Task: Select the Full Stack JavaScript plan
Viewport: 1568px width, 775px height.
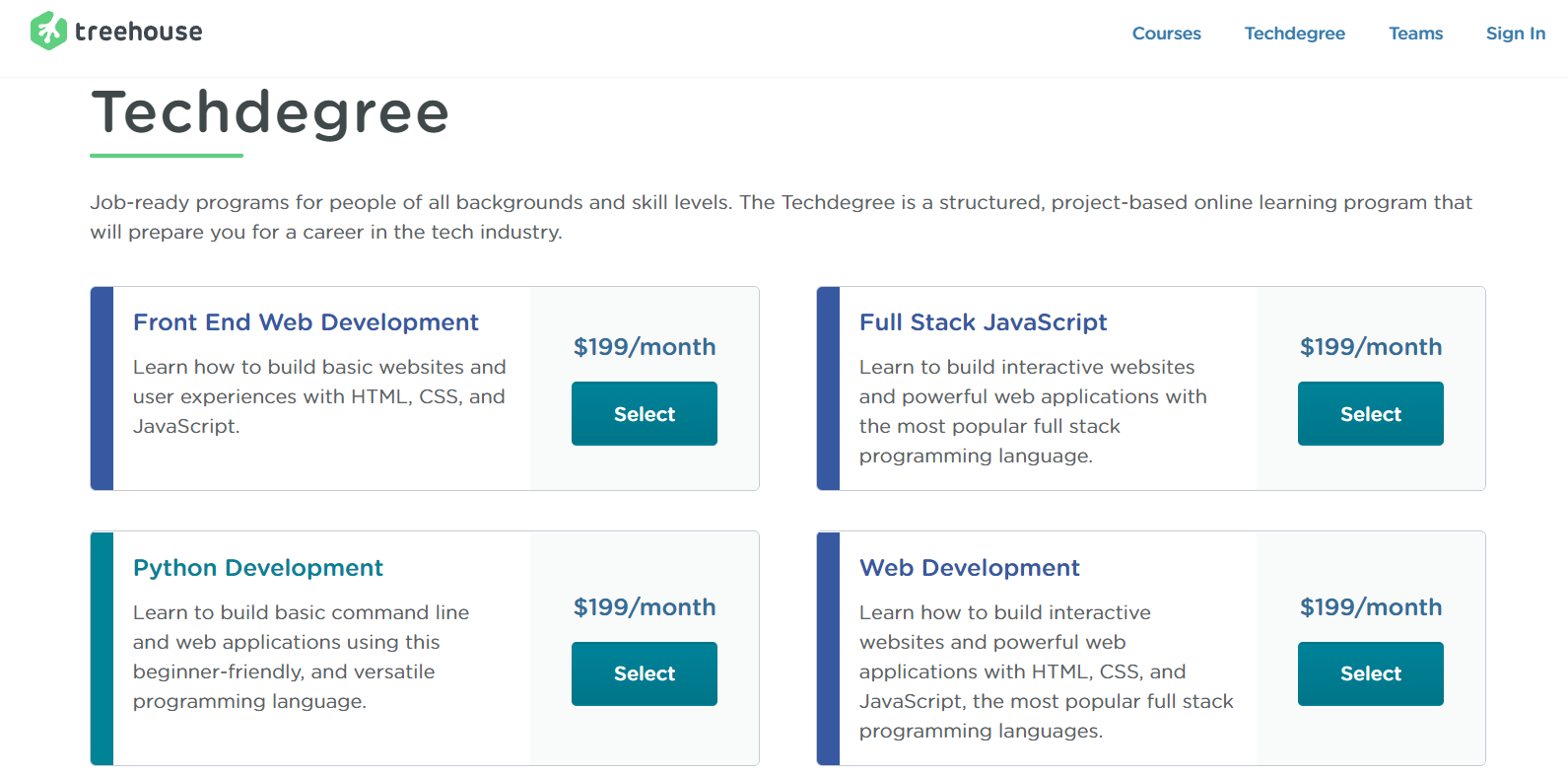Action: pyautogui.click(x=1370, y=414)
